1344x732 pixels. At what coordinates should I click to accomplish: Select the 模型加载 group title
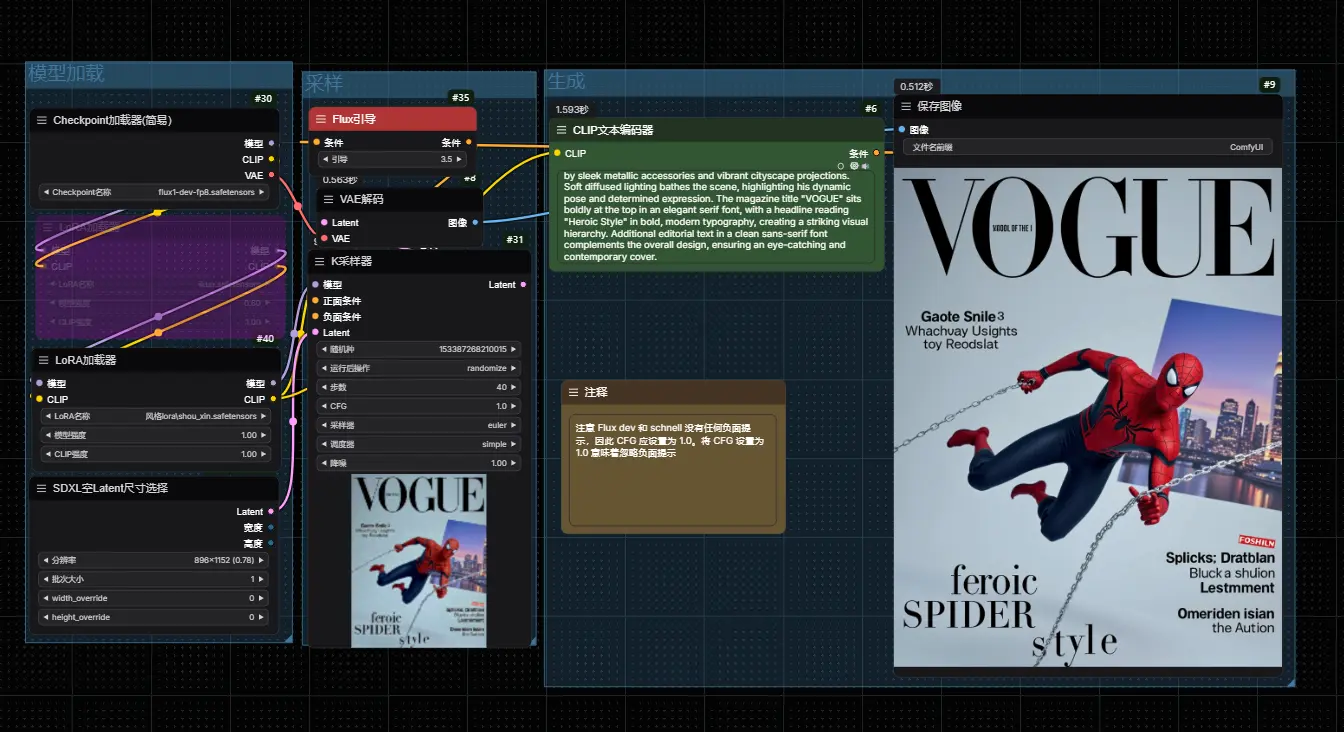(66, 73)
